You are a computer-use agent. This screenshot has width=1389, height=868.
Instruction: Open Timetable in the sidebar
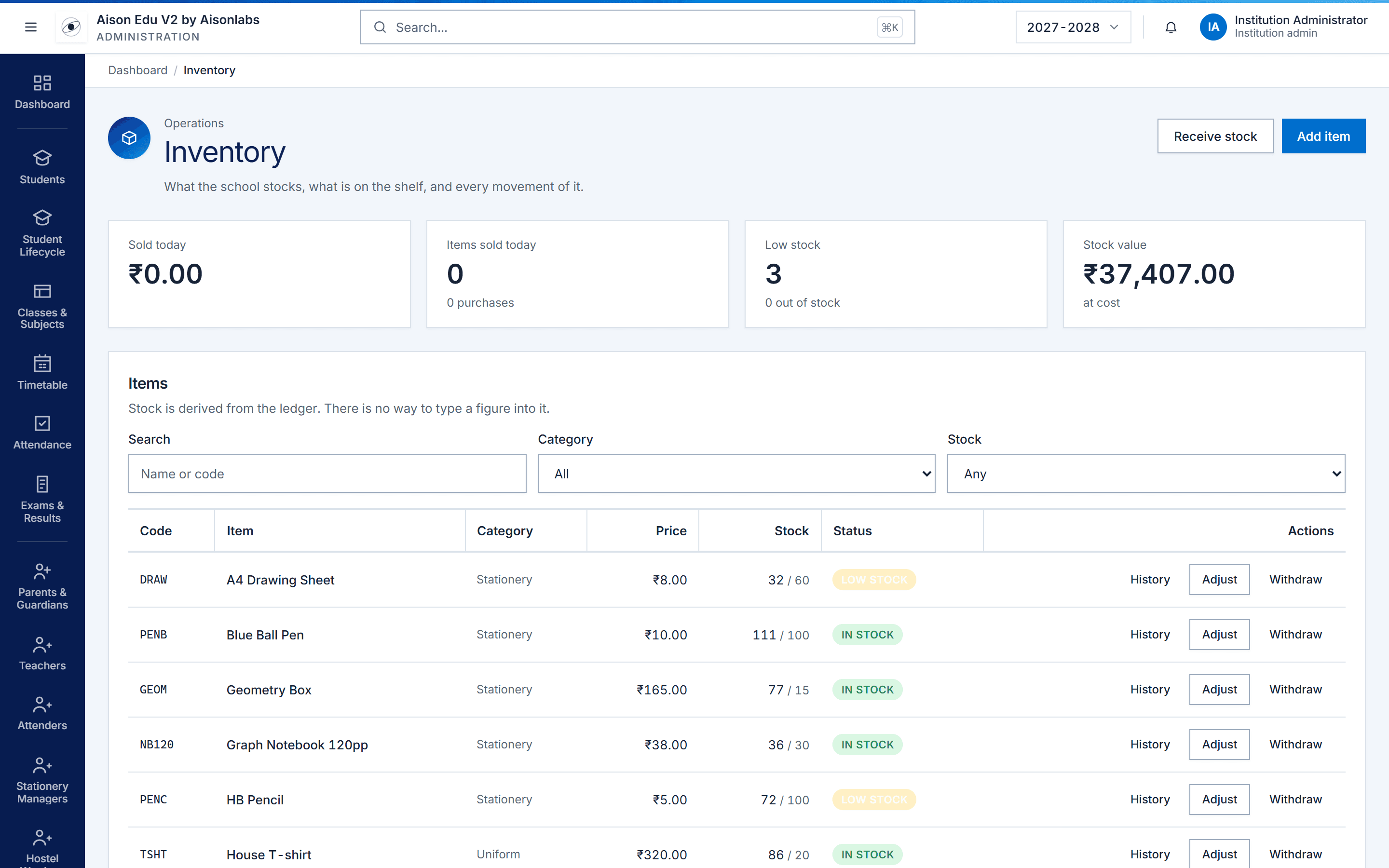coord(42,373)
